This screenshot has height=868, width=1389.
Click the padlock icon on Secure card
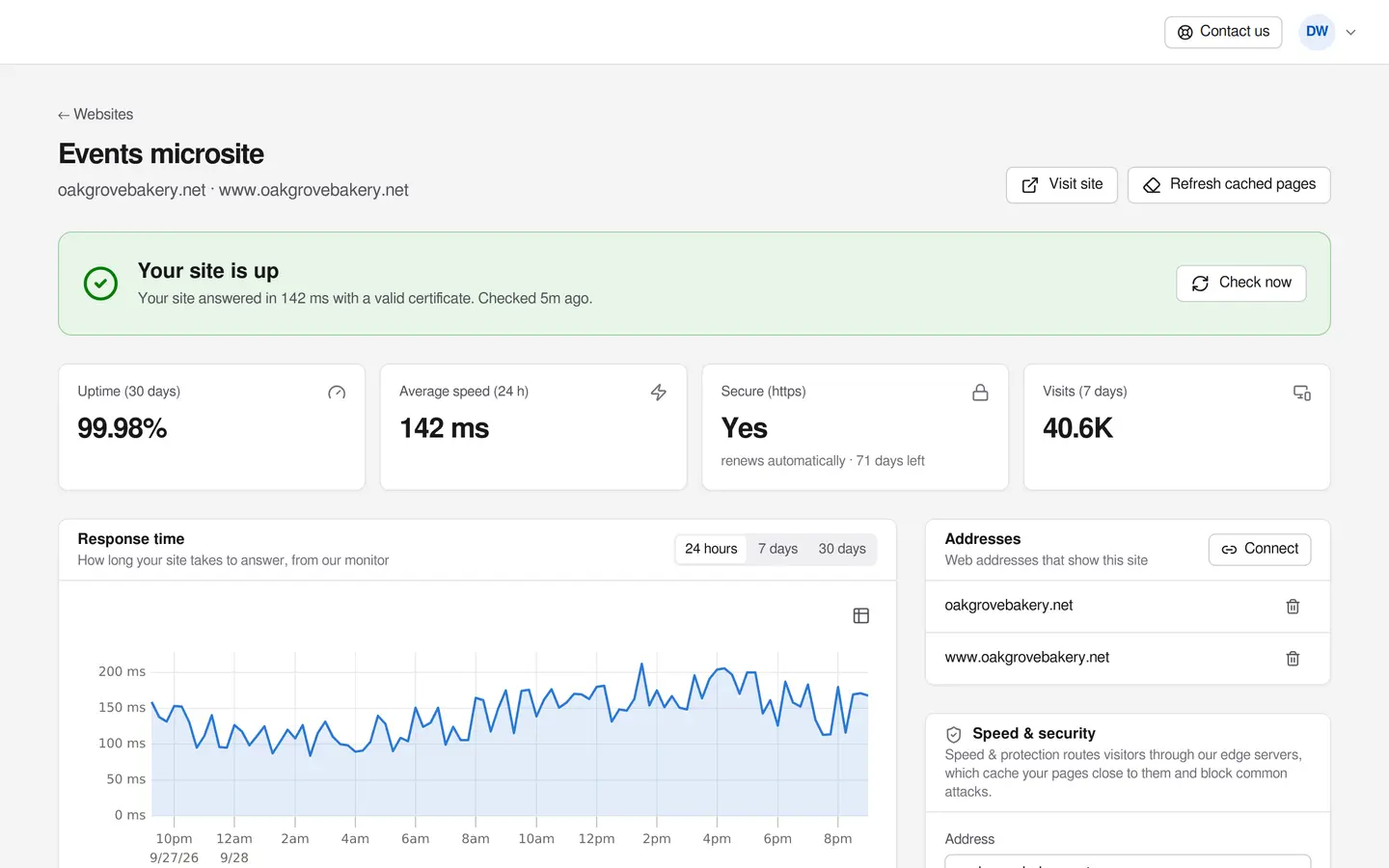[x=980, y=393]
